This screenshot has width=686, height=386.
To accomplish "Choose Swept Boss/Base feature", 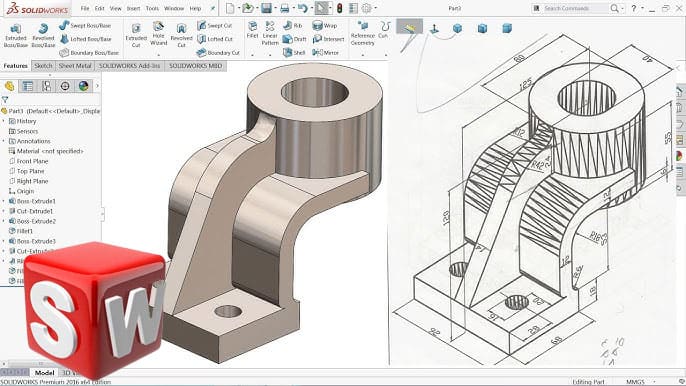I will (85, 25).
